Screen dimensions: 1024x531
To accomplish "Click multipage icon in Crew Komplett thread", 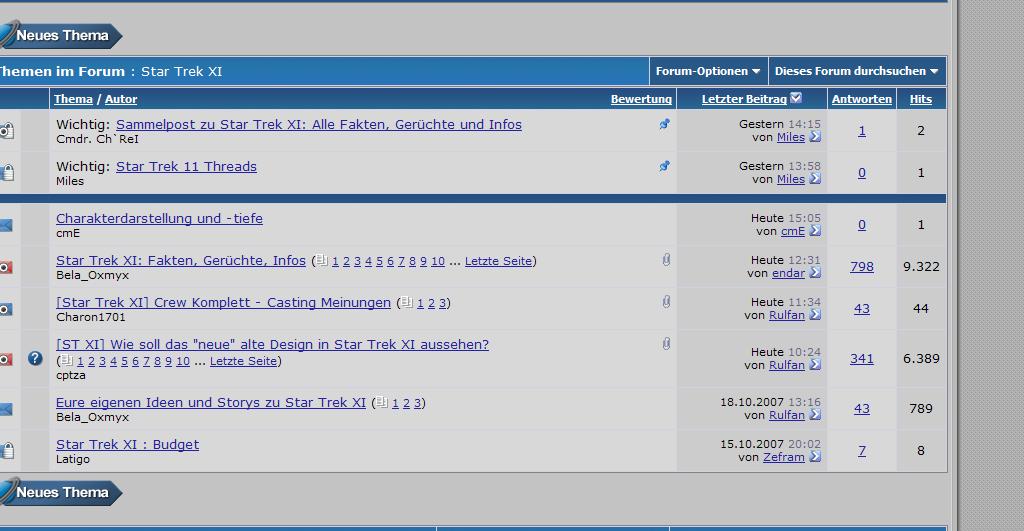I will click(407, 302).
